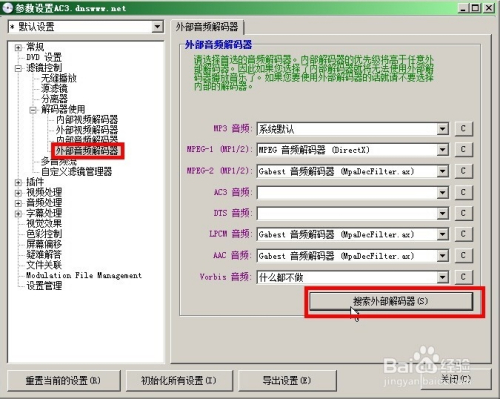Click the 重置当前的设置(R) button
The height and width of the screenshot is (399, 500).
tap(63, 380)
